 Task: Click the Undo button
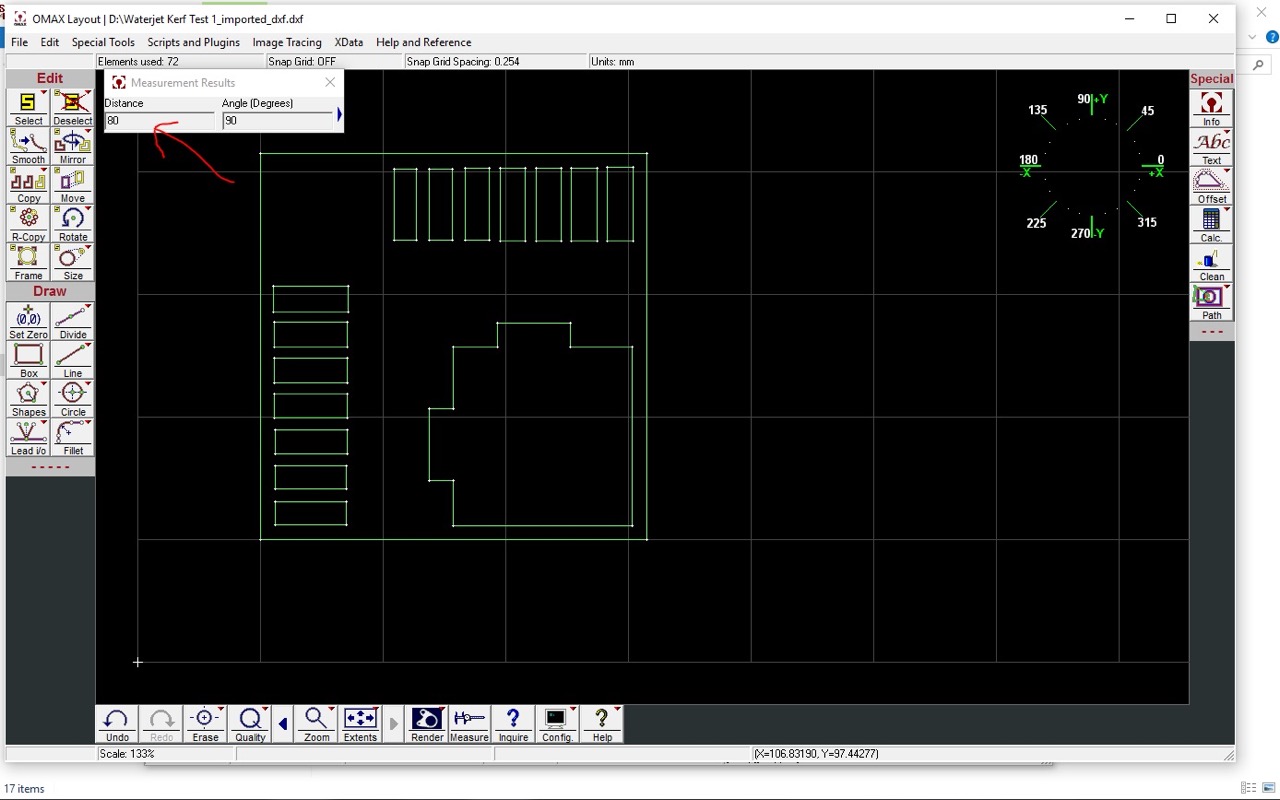point(117,724)
